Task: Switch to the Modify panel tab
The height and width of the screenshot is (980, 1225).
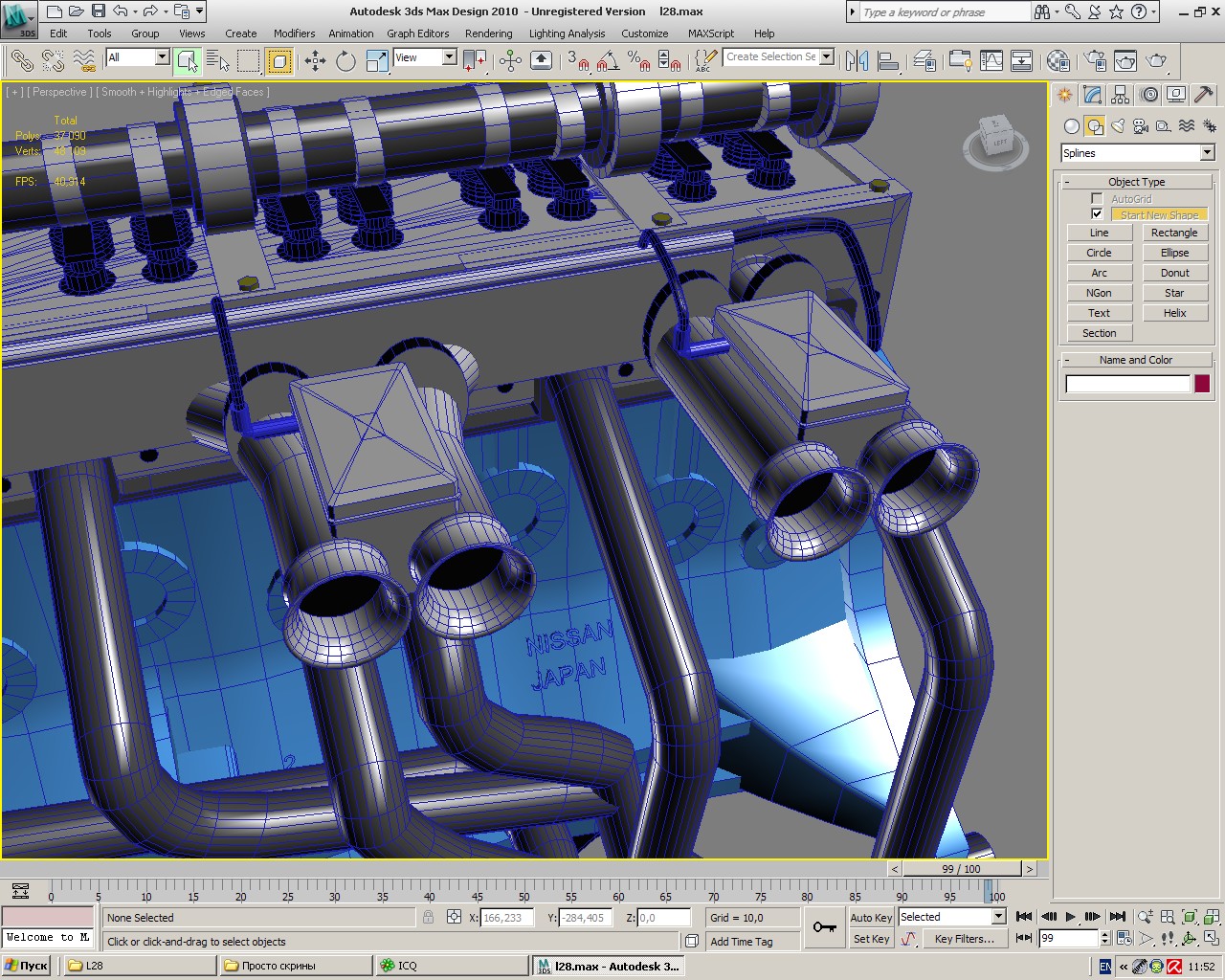Action: click(1092, 95)
